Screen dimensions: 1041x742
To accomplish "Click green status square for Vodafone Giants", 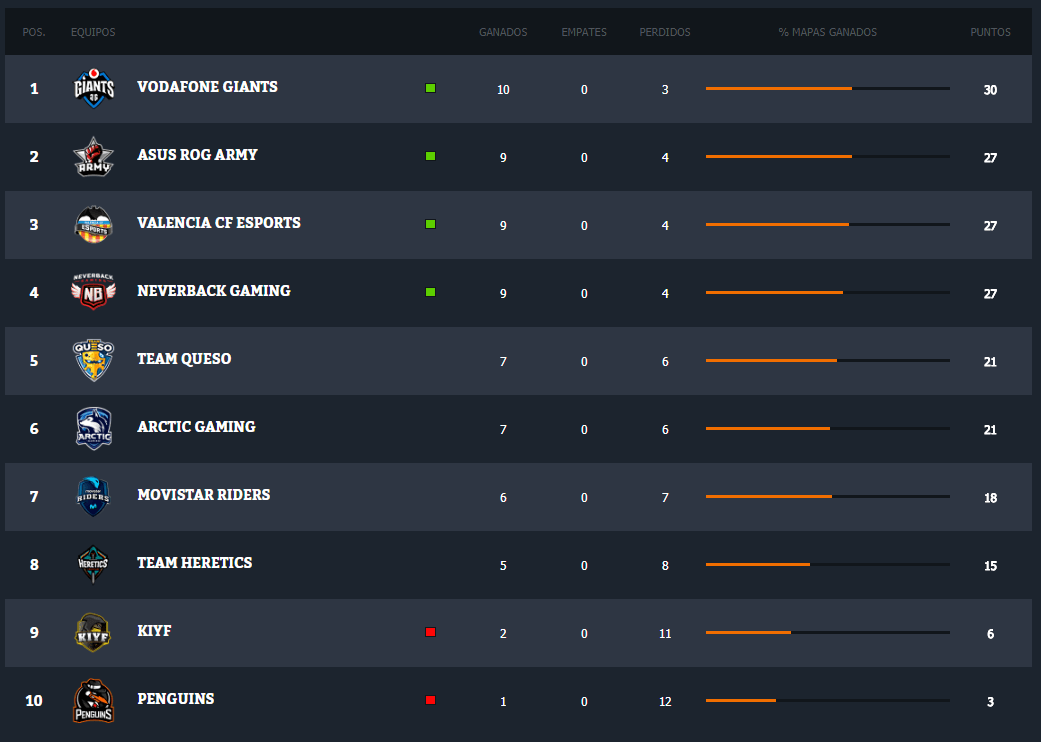I will coord(430,88).
